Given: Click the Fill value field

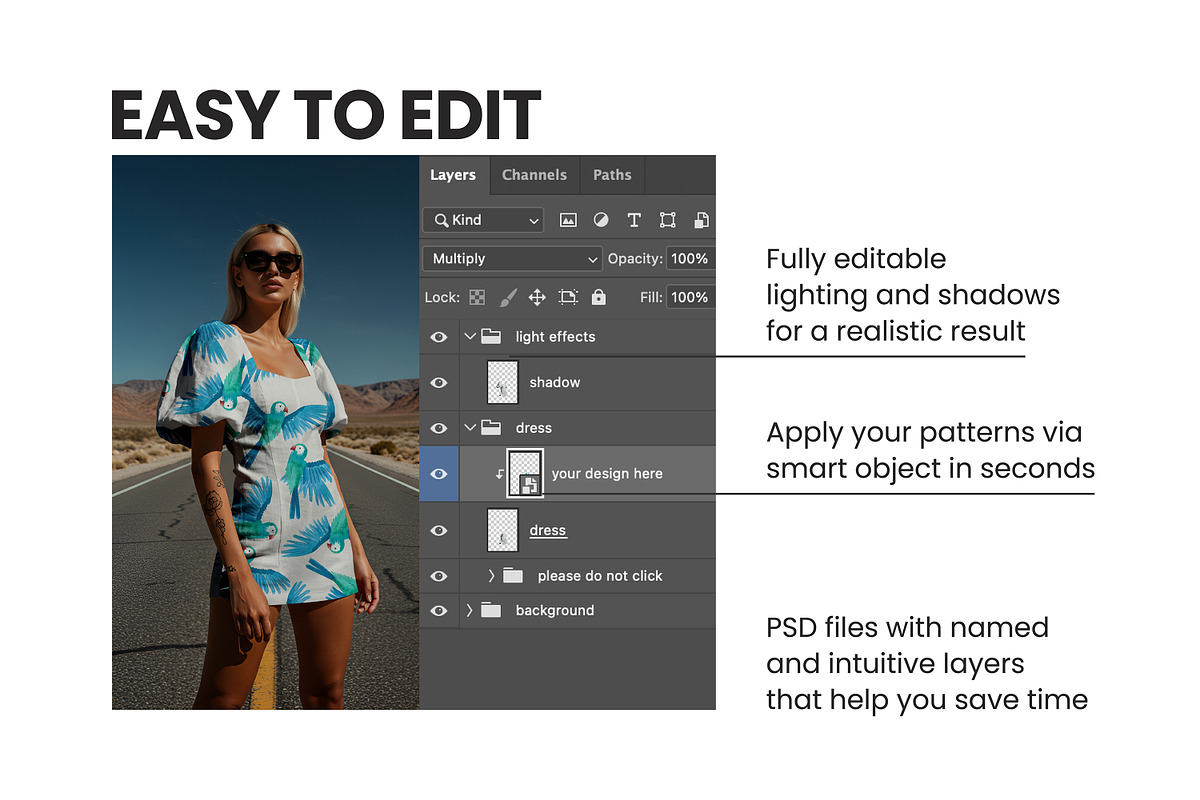Looking at the screenshot, I should point(690,297).
